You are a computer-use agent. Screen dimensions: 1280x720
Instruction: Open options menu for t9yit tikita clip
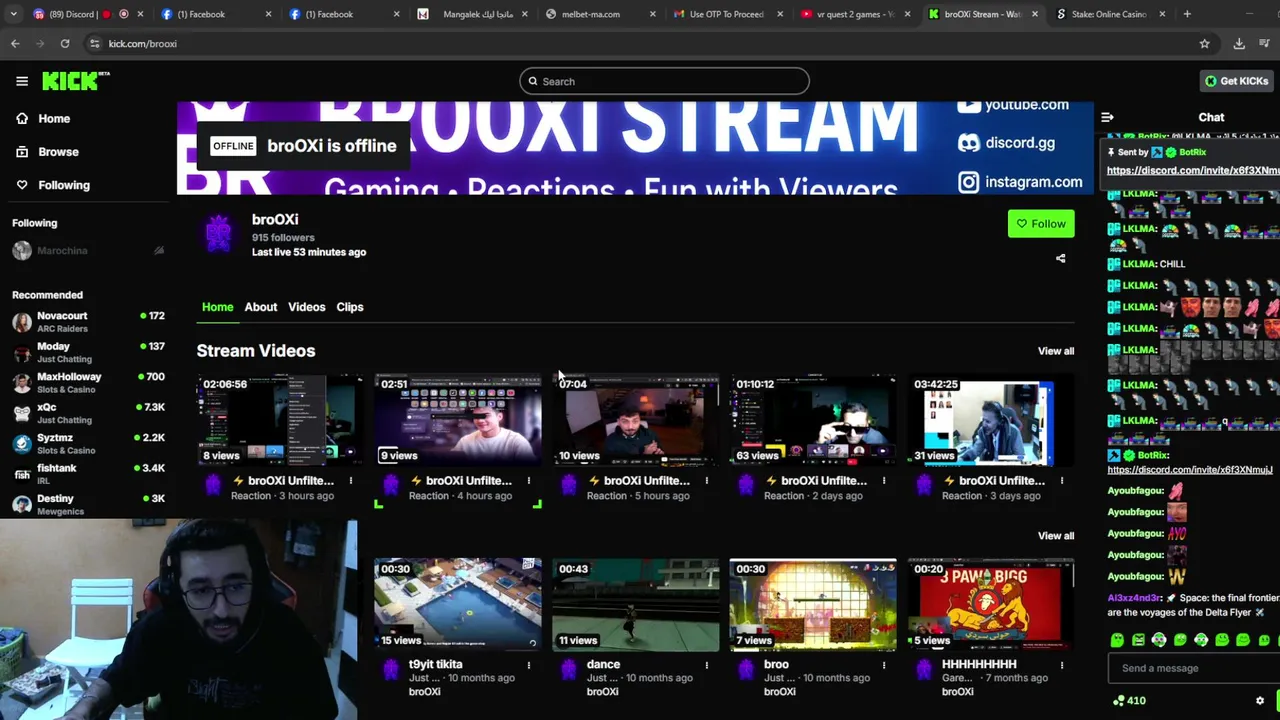coord(529,665)
